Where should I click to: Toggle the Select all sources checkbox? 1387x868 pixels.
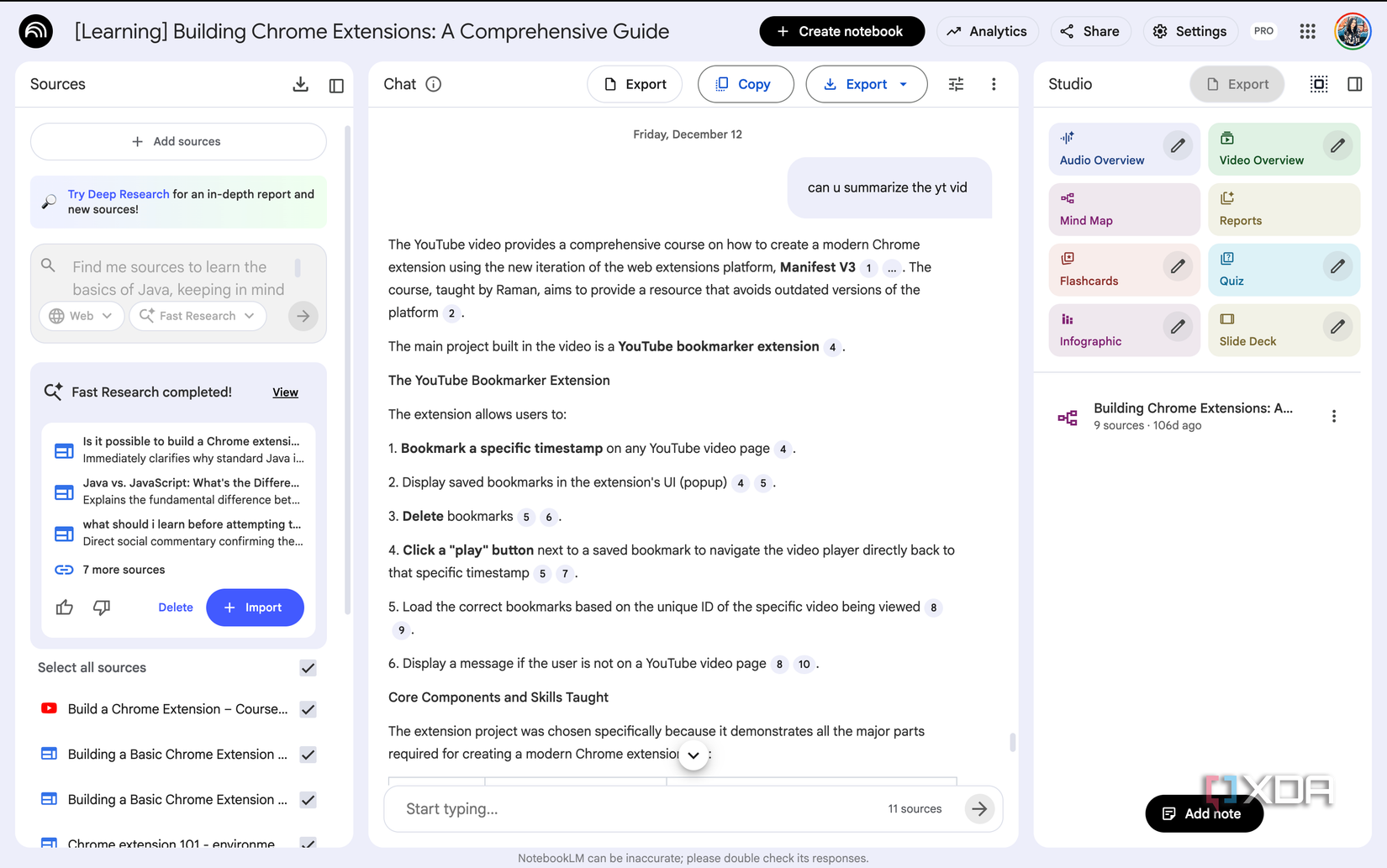(x=309, y=668)
